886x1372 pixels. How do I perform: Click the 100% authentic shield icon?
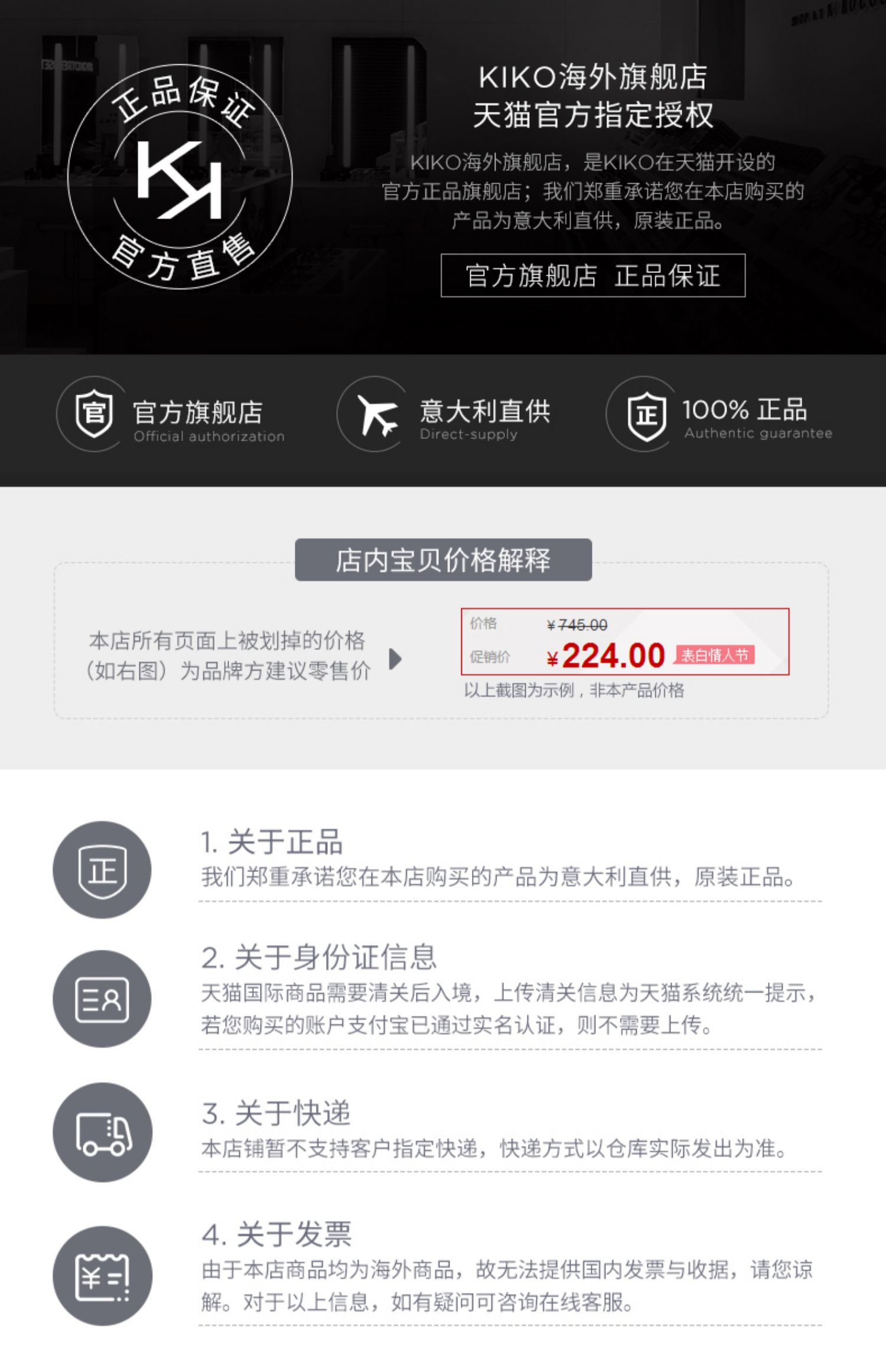pyautogui.click(x=647, y=416)
